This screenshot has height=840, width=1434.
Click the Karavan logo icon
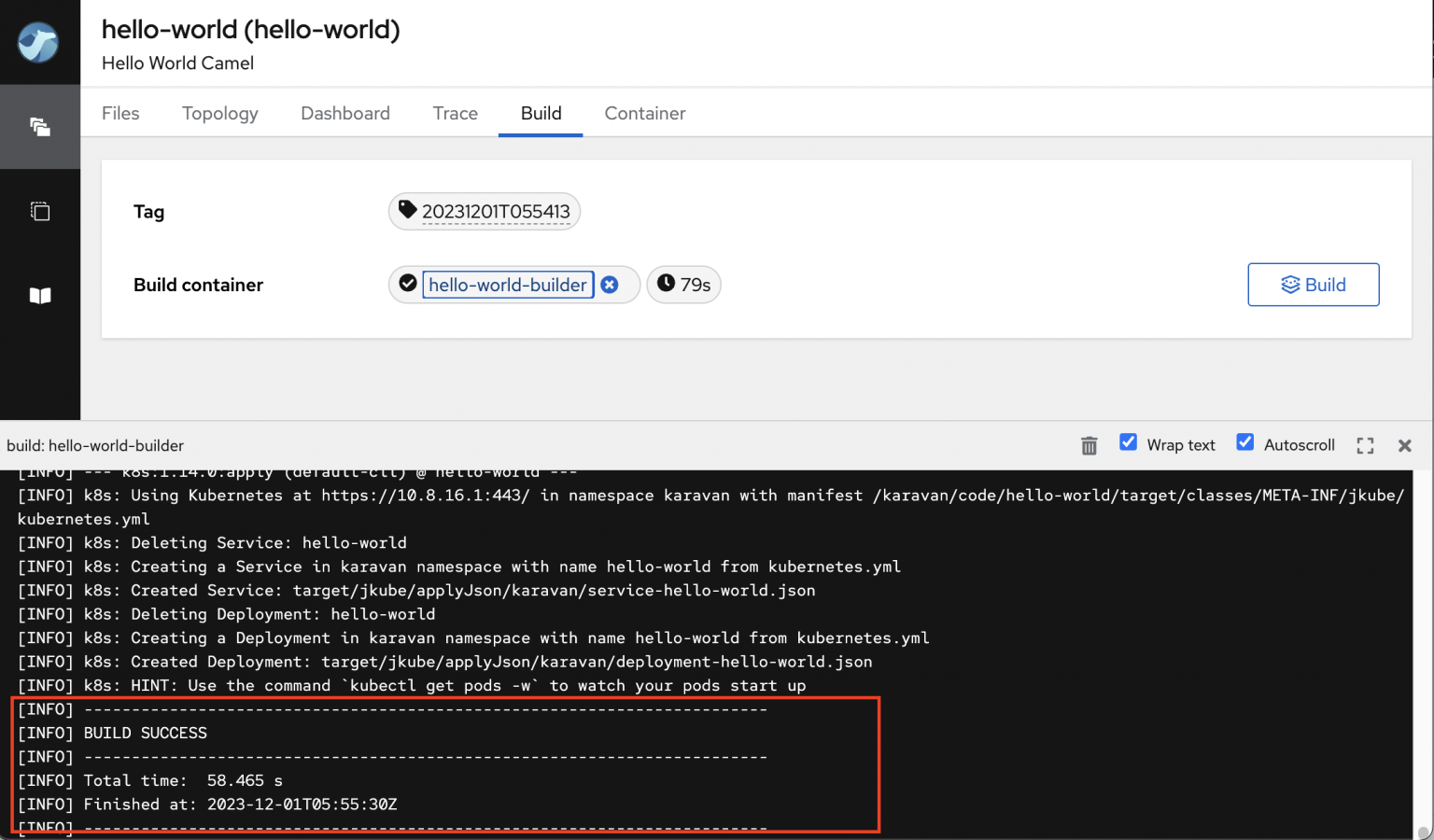pos(38,43)
